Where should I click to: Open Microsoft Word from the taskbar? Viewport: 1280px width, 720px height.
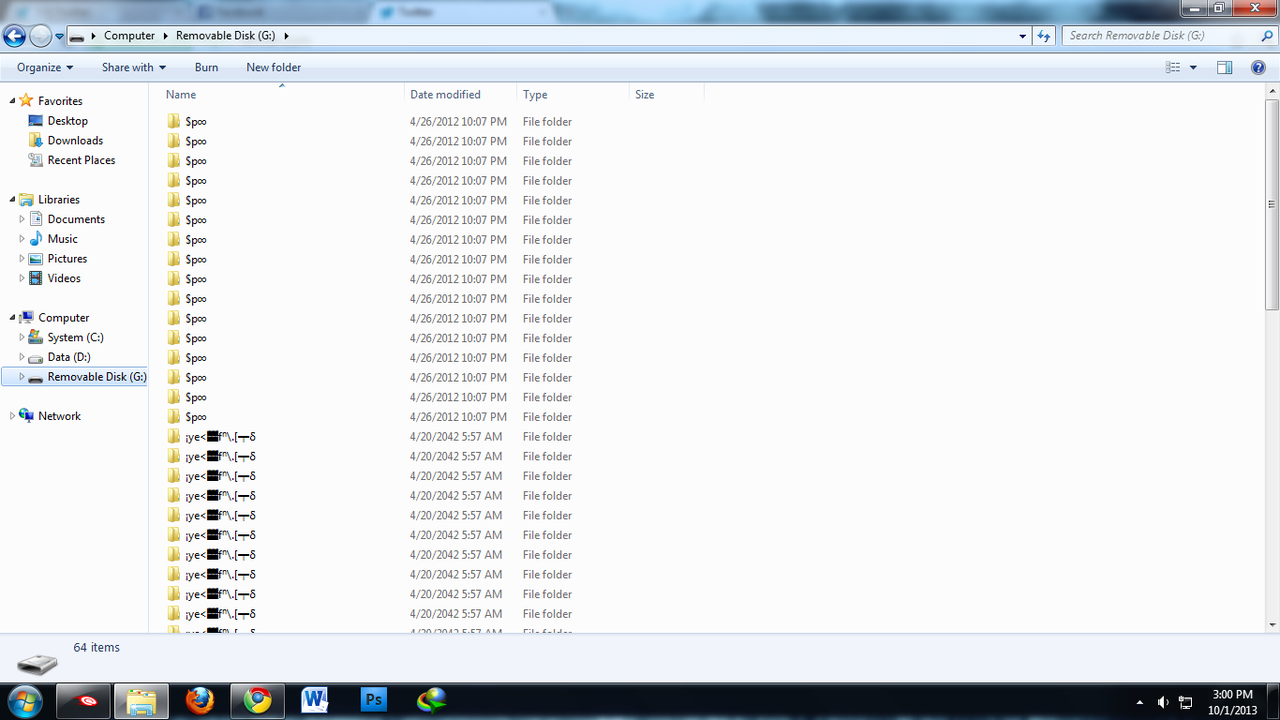[x=315, y=701]
